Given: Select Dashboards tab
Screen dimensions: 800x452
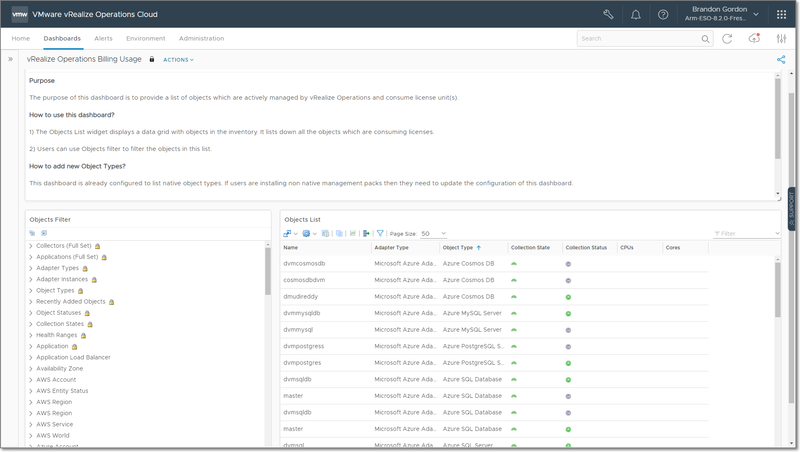Looking at the screenshot, I should [x=62, y=38].
